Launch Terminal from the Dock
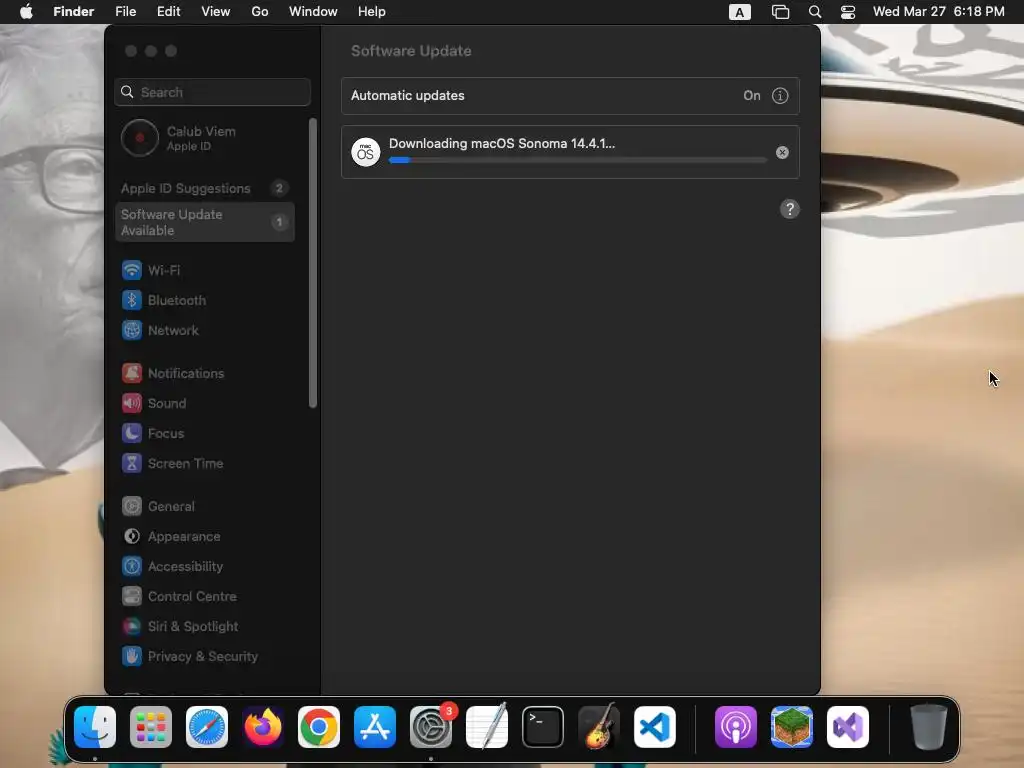This screenshot has height=768, width=1024. point(543,727)
